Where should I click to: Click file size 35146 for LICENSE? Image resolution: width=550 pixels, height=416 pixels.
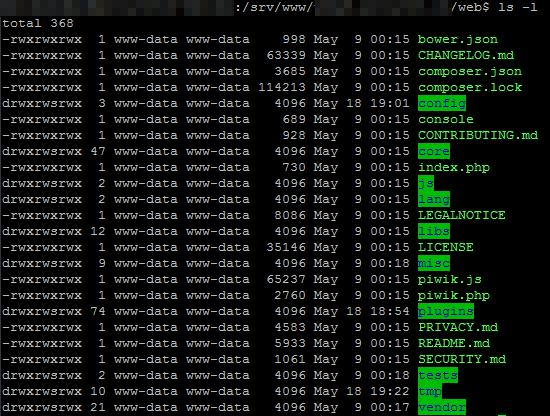click(x=286, y=247)
